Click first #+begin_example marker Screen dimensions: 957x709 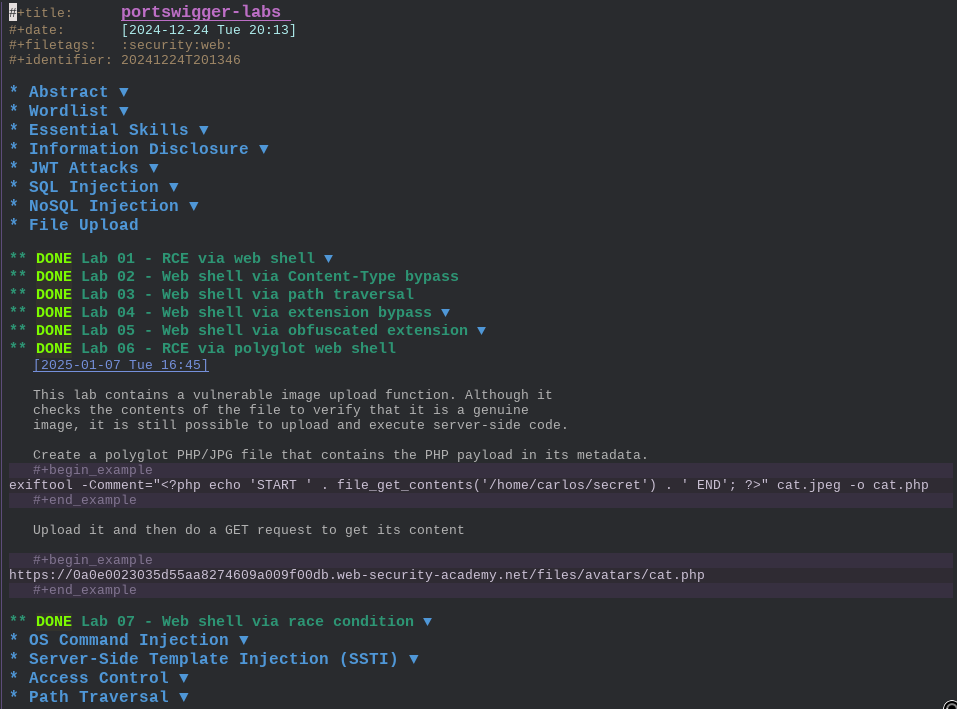point(93,470)
